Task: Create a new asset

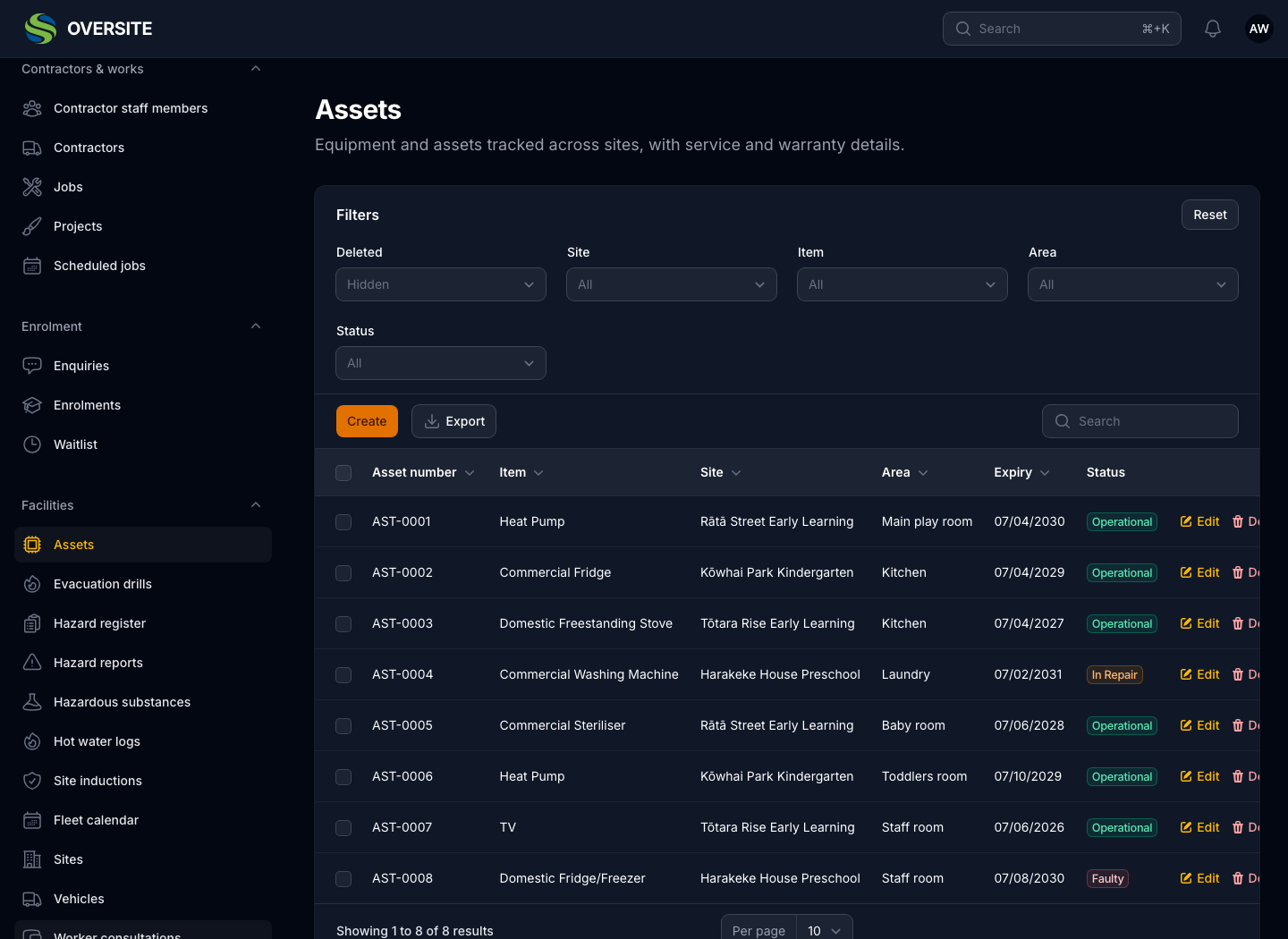Action: [x=367, y=421]
